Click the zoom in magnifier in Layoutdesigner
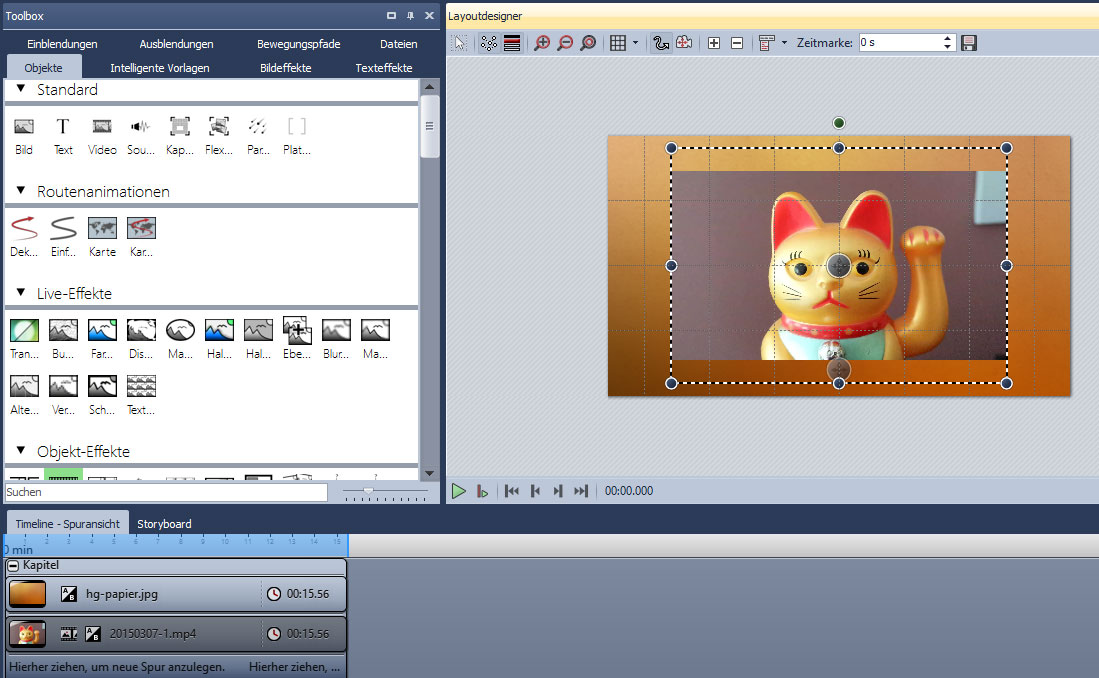 tap(542, 43)
